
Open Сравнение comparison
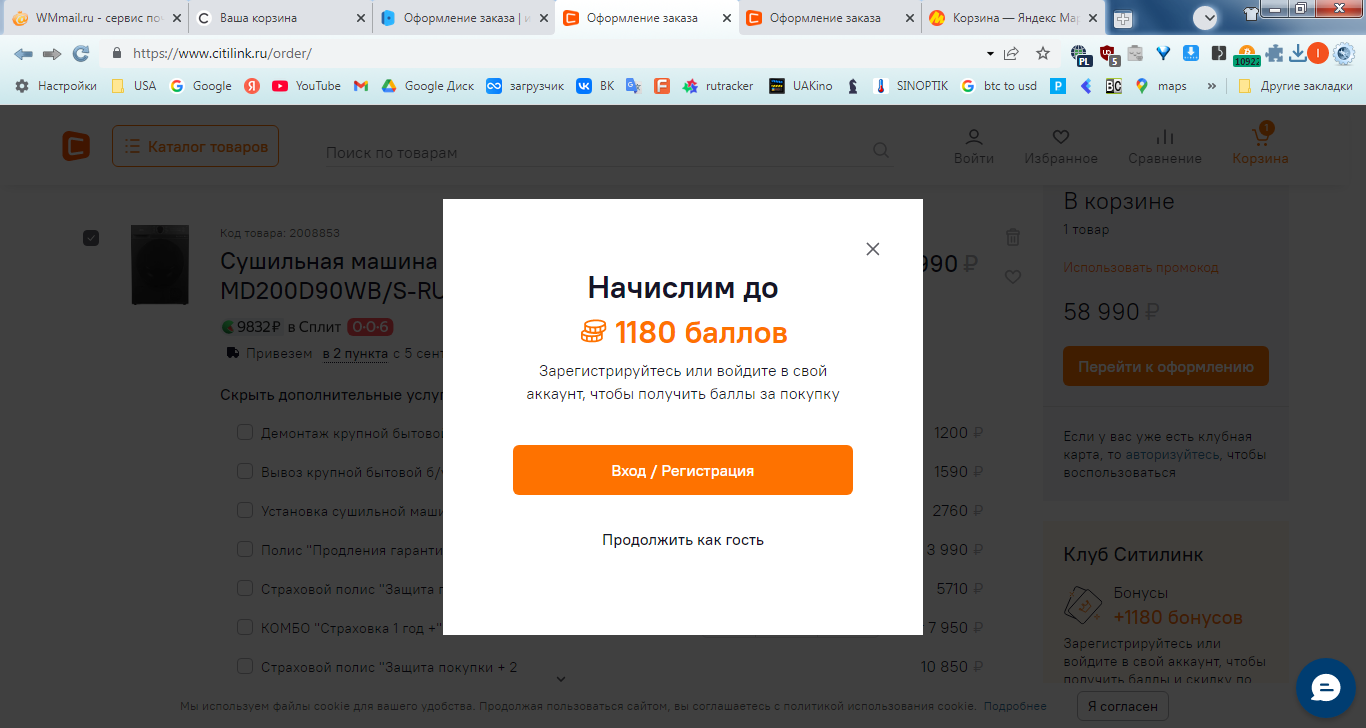coord(1165,146)
